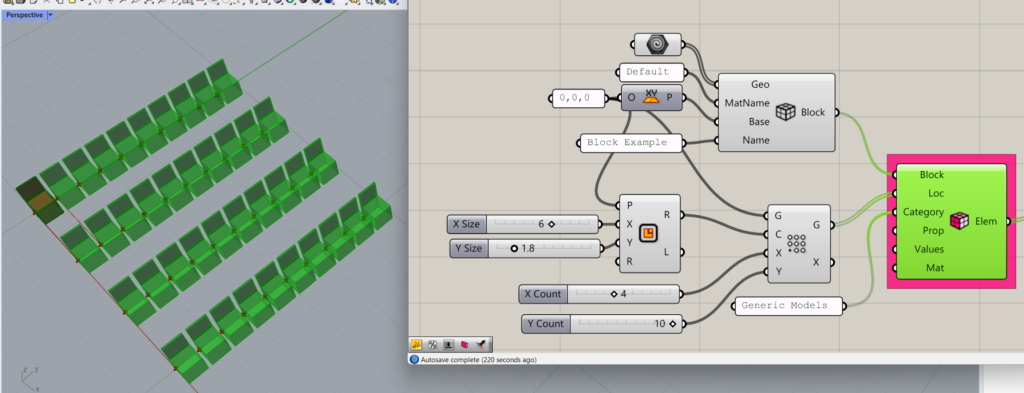Click the rectangular array dots icon
This screenshot has width=1024, height=393.
click(796, 244)
